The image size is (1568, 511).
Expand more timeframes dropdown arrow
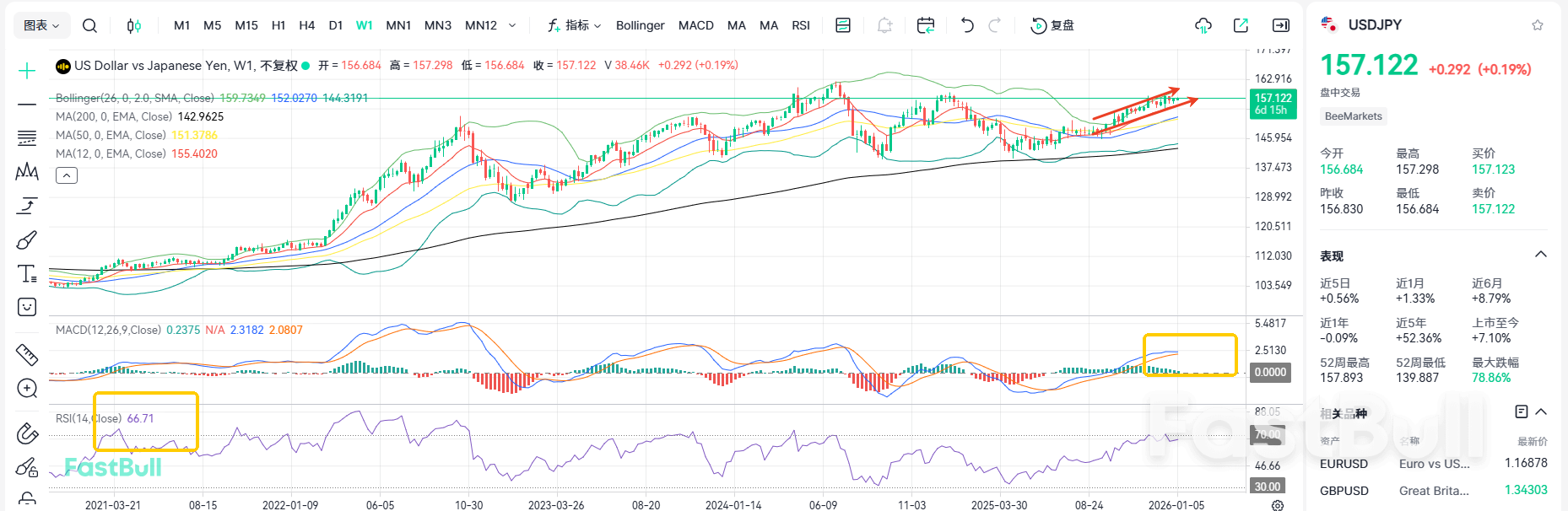tap(512, 25)
